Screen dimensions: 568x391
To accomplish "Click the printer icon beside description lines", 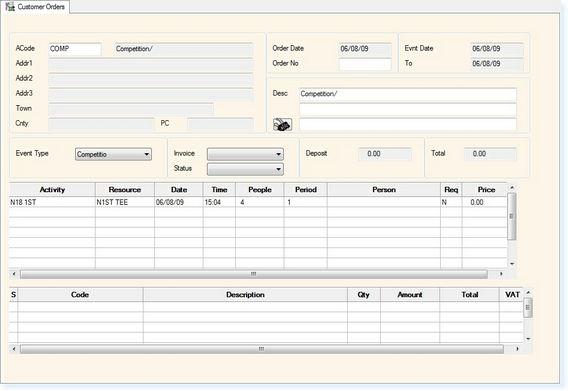I will pos(282,125).
